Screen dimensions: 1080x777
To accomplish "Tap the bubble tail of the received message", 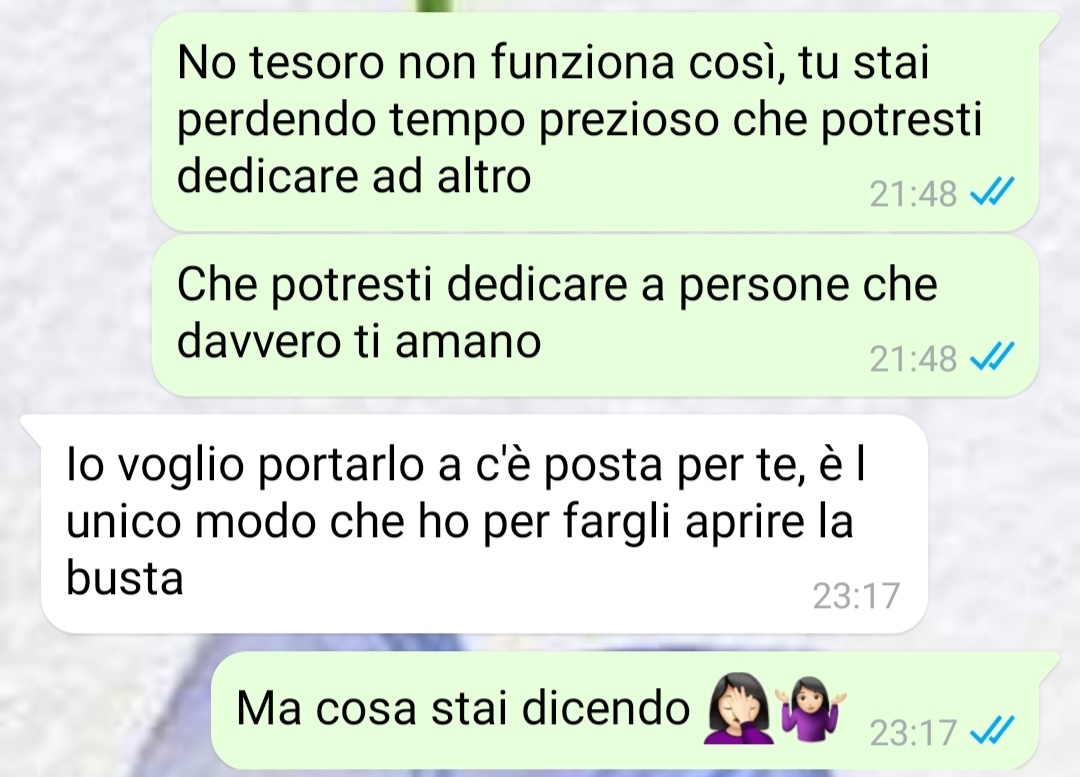I will point(32,427).
